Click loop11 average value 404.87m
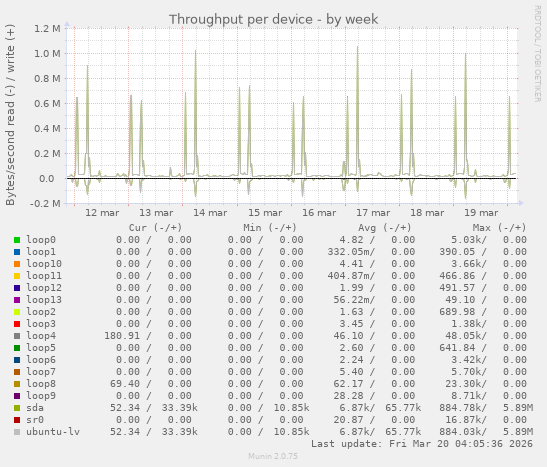The width and height of the screenshot is (547, 467). (349, 276)
